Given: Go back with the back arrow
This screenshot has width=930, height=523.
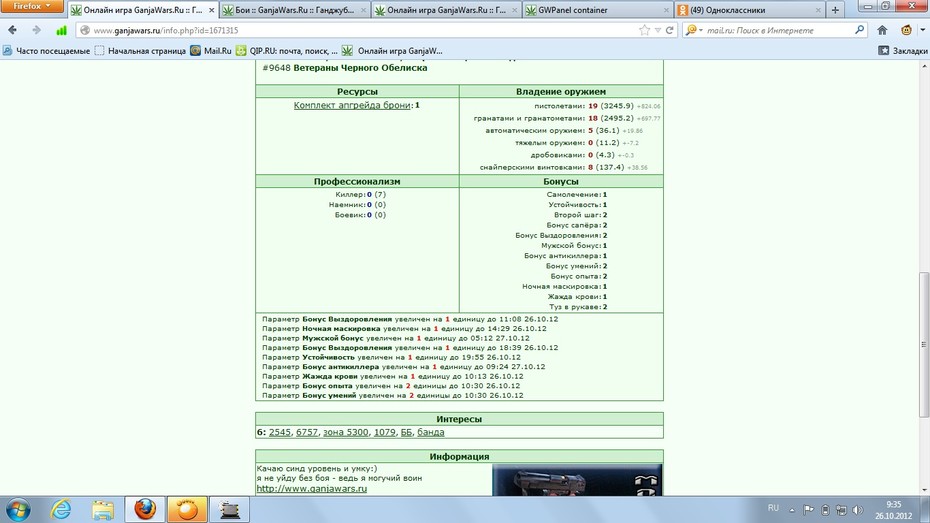Looking at the screenshot, I should pyautogui.click(x=12, y=30).
